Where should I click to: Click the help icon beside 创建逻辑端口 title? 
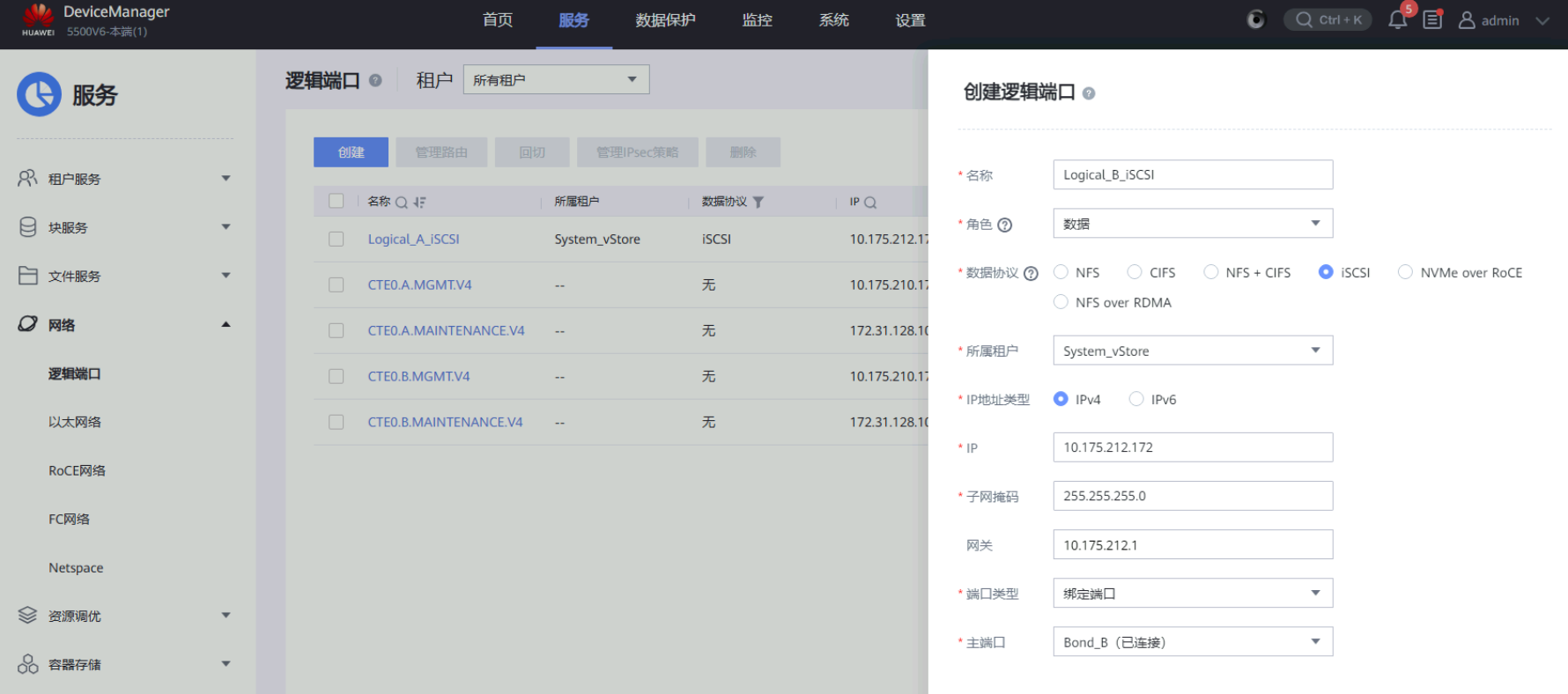(1089, 93)
